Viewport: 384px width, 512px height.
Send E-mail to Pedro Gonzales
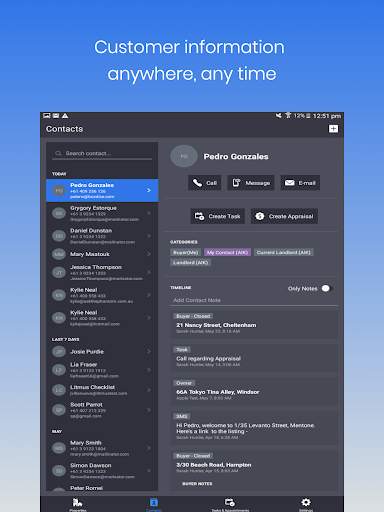pos(300,183)
